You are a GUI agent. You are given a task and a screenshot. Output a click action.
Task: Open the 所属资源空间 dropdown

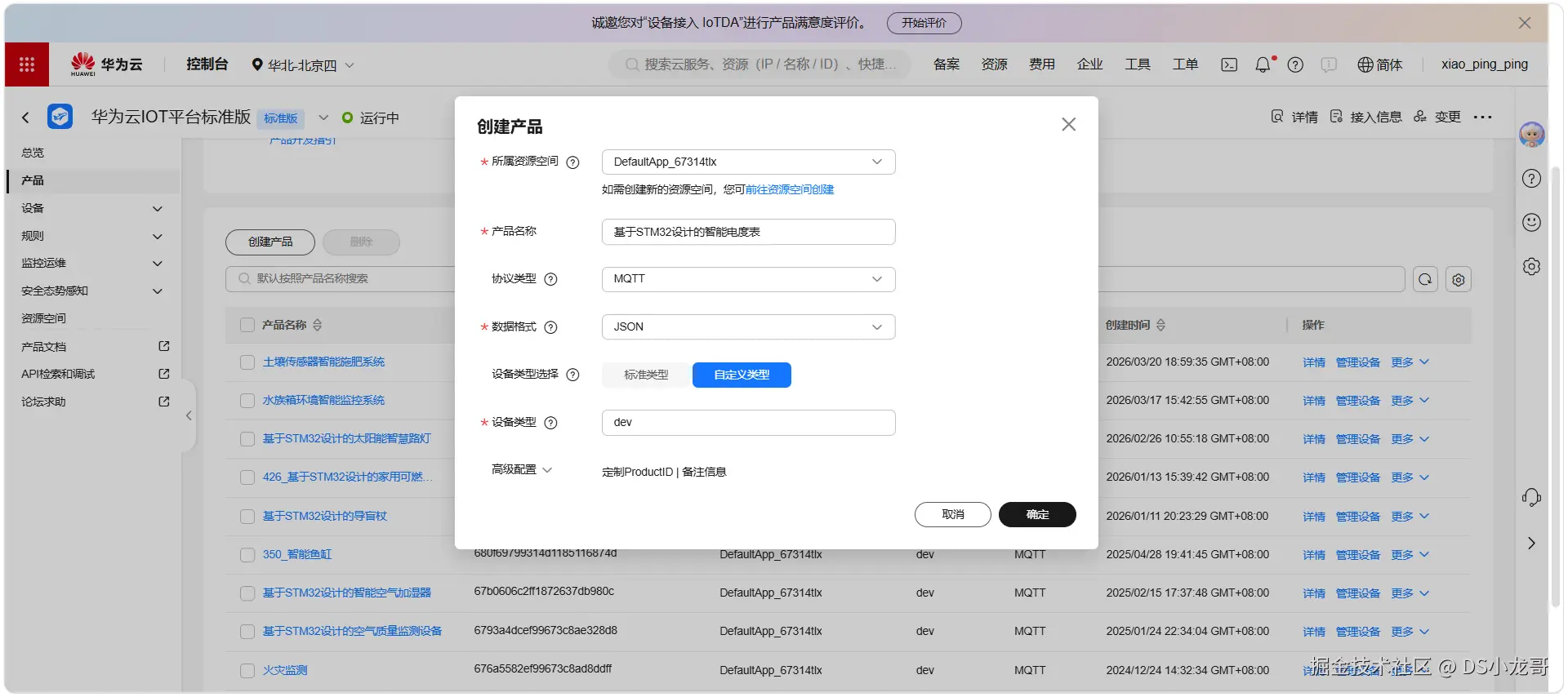[748, 162]
